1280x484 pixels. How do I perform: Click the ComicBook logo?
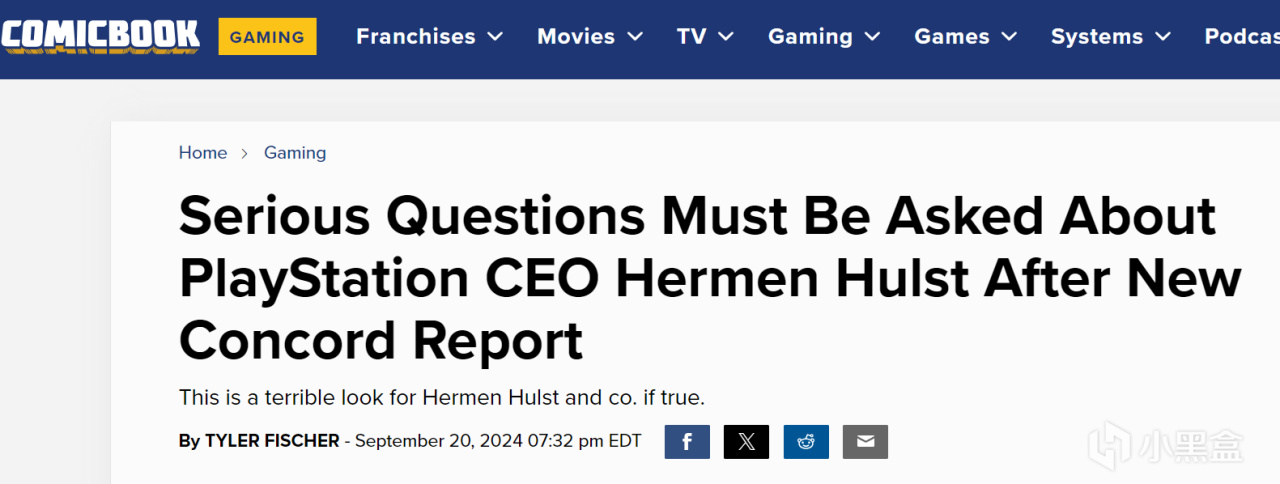pos(100,36)
